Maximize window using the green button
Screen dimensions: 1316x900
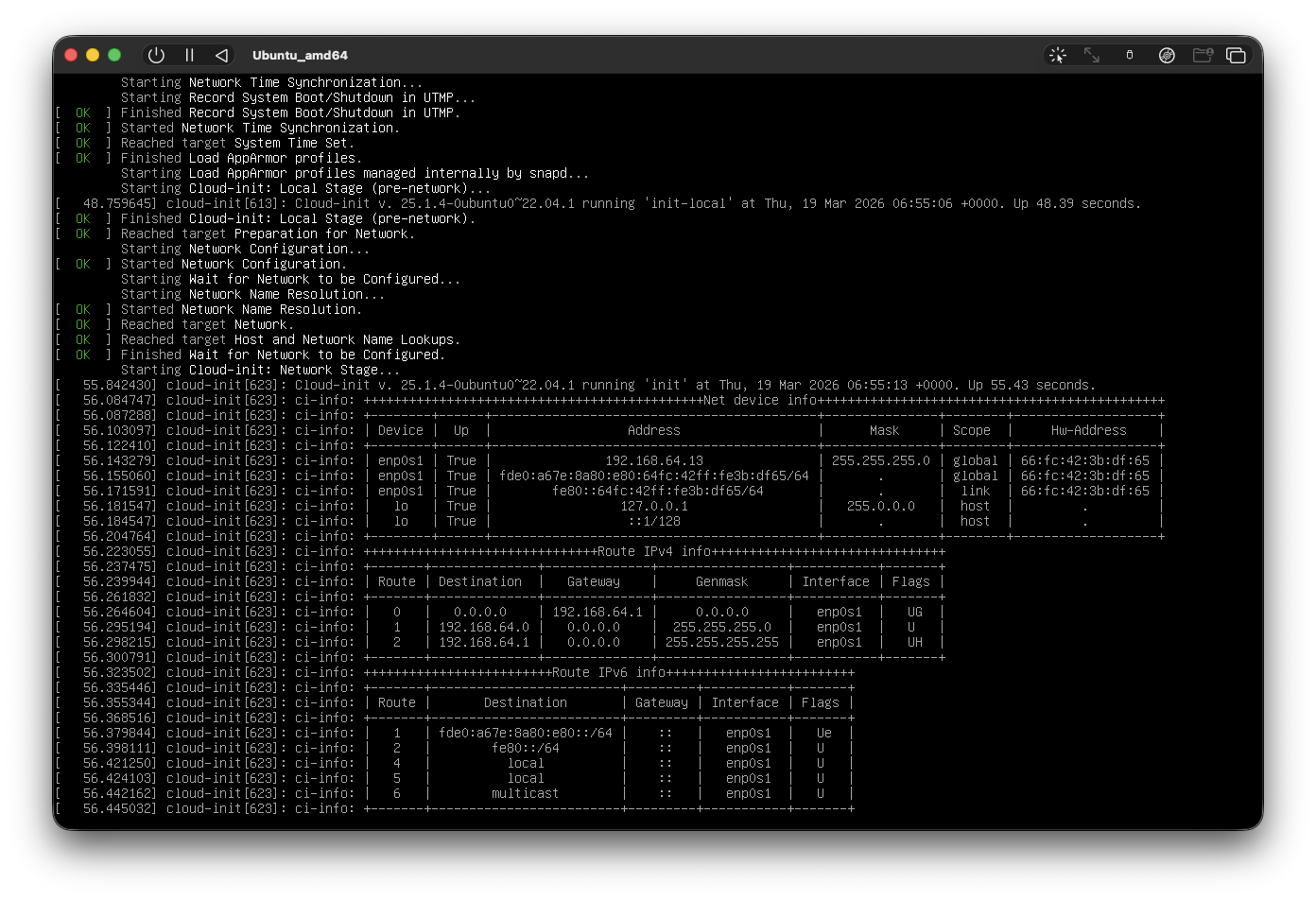[x=114, y=56]
